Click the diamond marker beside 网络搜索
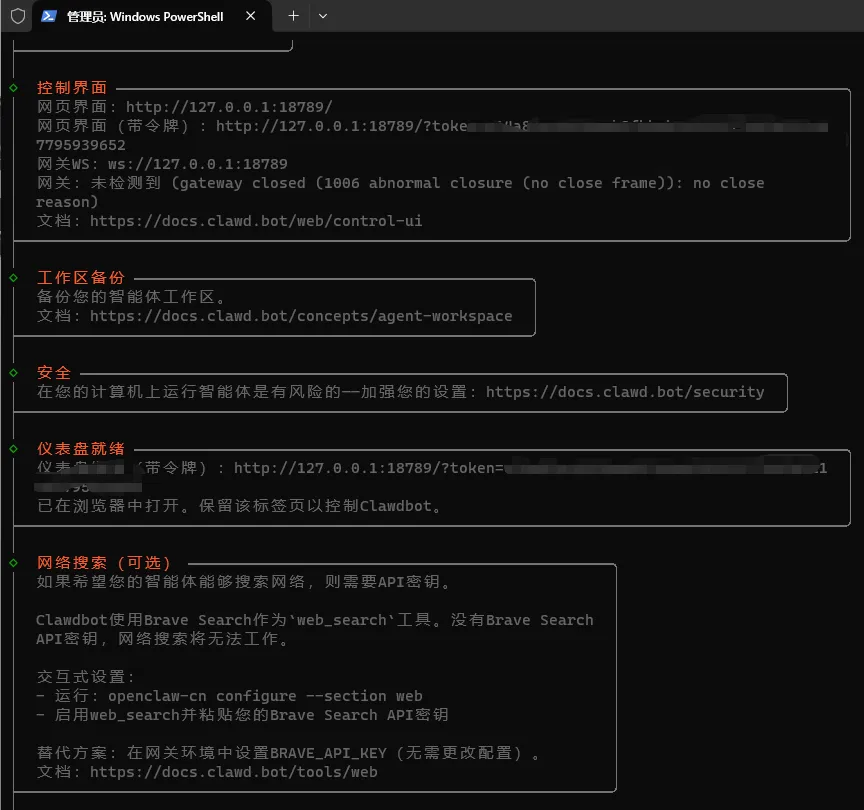This screenshot has height=810, width=864. point(13,563)
